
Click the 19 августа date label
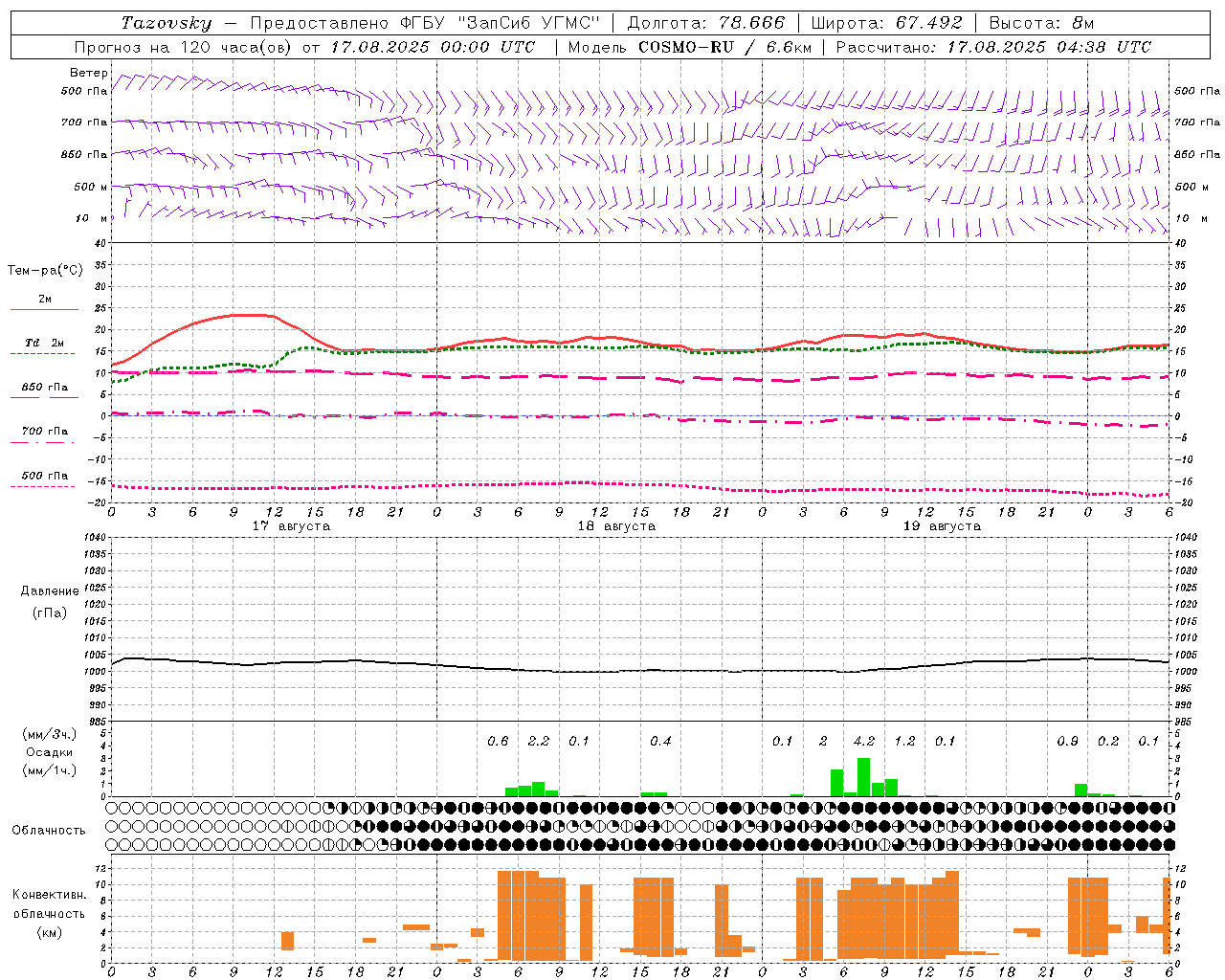pyautogui.click(x=942, y=526)
